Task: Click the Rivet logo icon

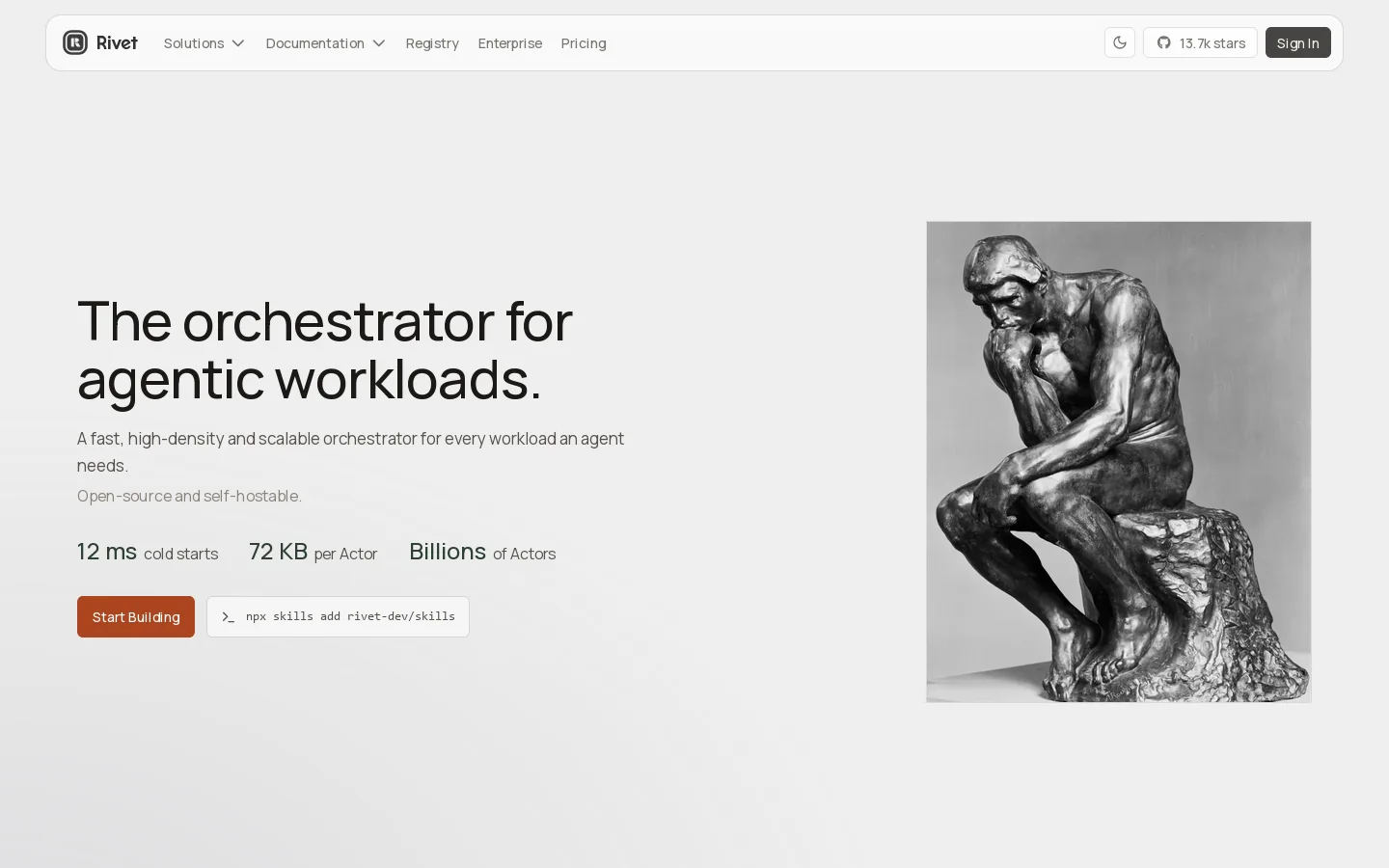Action: click(75, 42)
